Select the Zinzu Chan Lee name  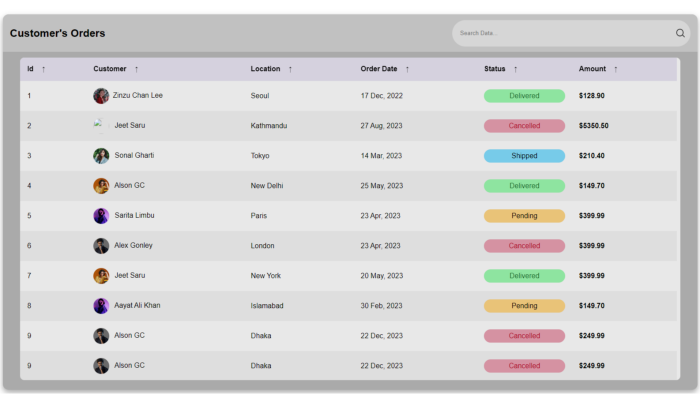point(138,95)
